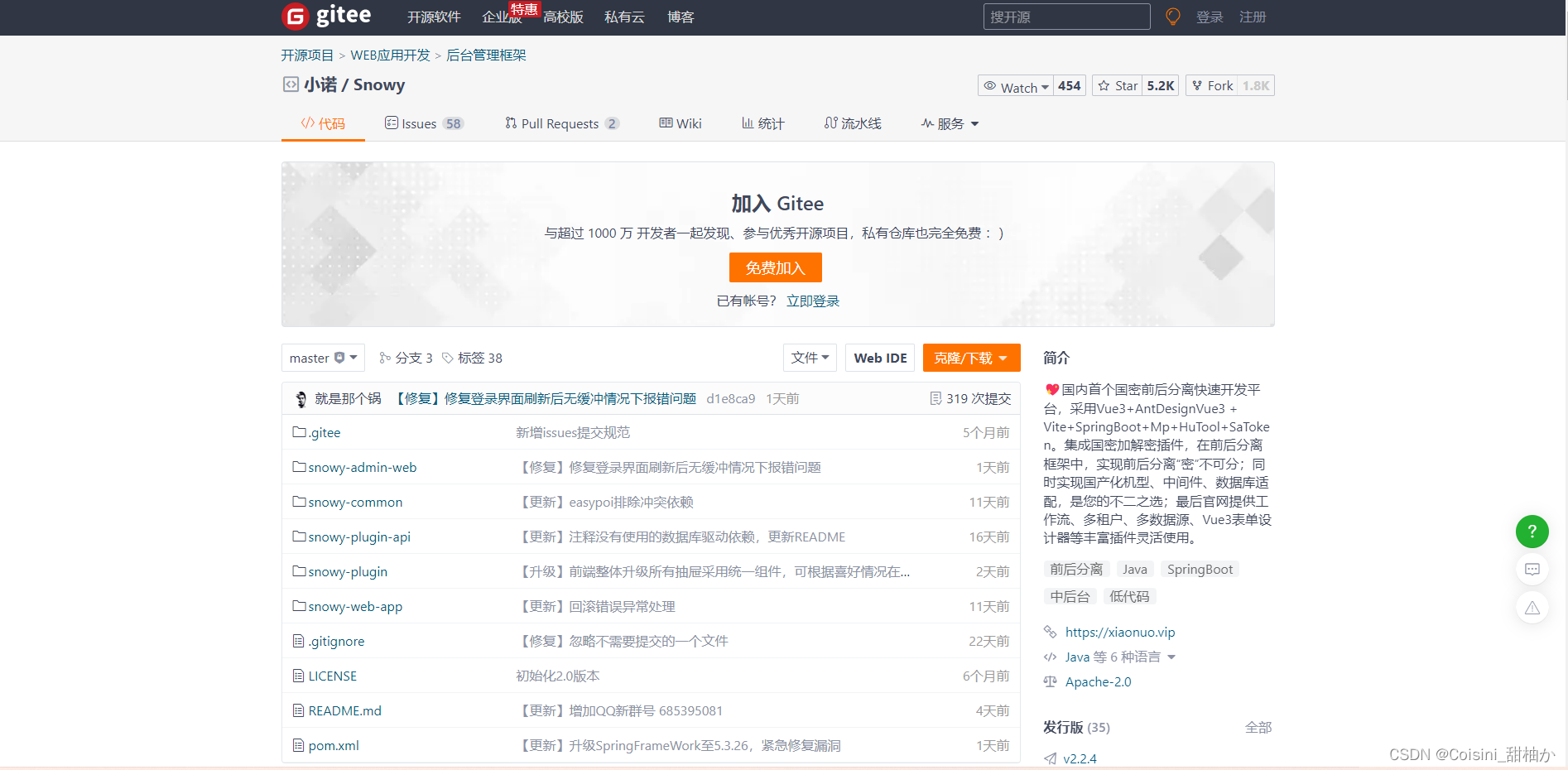This screenshot has width=1568, height=770.
Task: Click the Star icon in the Star button
Action: (1104, 85)
